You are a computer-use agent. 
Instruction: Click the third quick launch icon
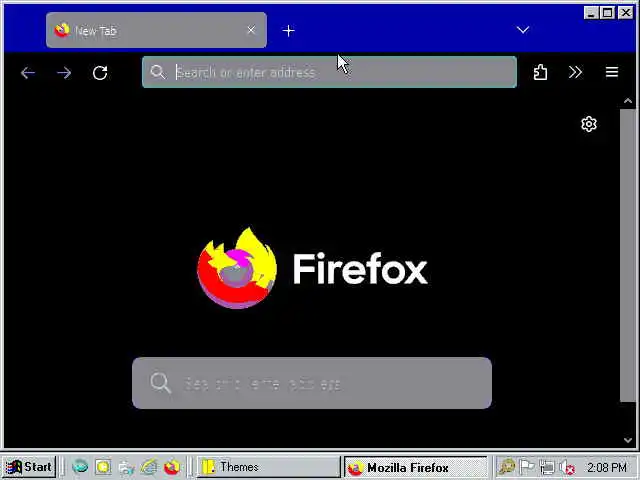126,467
